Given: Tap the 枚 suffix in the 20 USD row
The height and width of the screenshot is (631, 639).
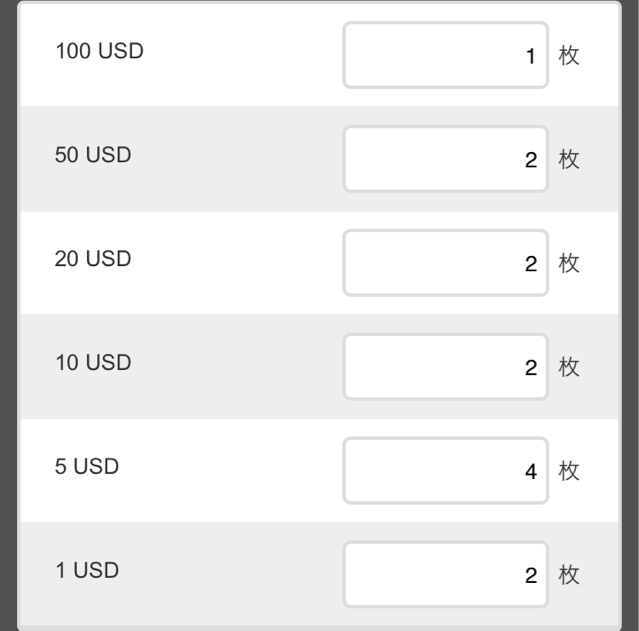Looking at the screenshot, I should (569, 263).
